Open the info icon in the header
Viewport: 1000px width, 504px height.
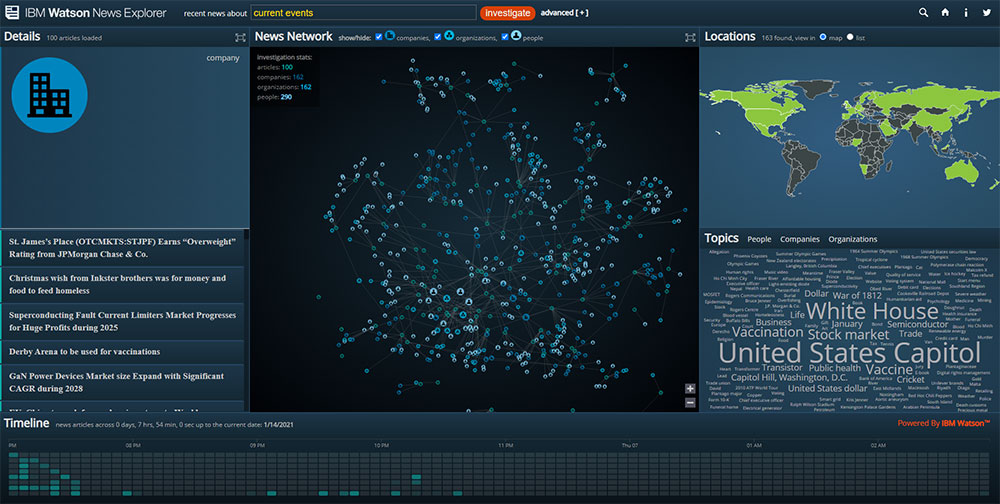(x=966, y=12)
